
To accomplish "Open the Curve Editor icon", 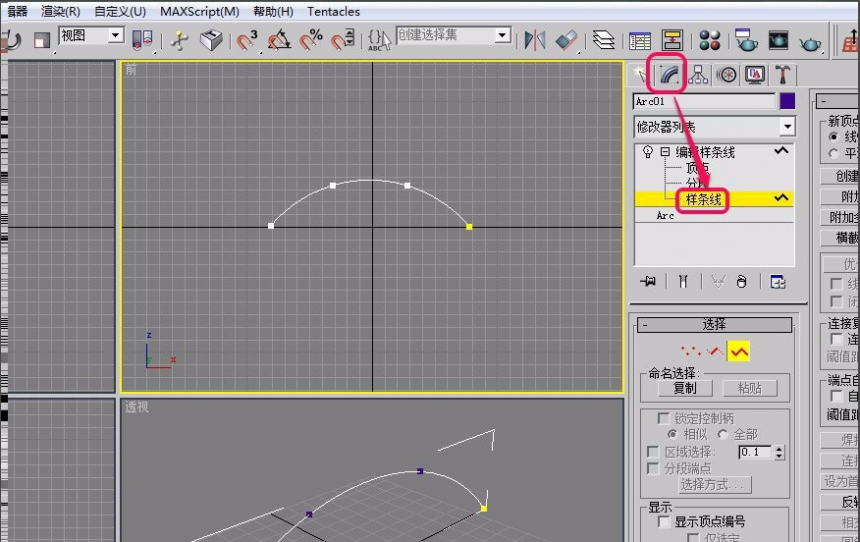I will (640, 41).
